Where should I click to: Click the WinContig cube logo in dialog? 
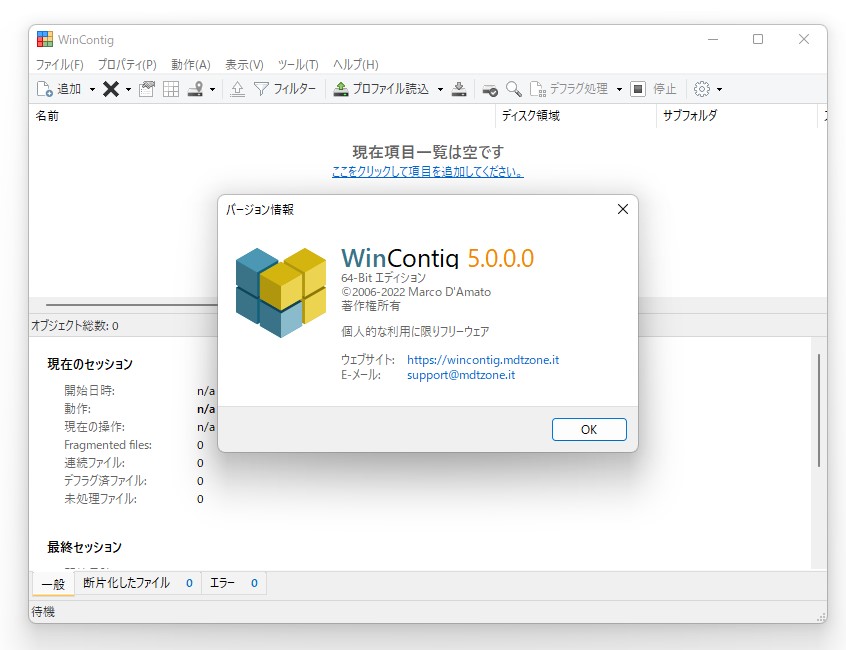click(x=281, y=292)
